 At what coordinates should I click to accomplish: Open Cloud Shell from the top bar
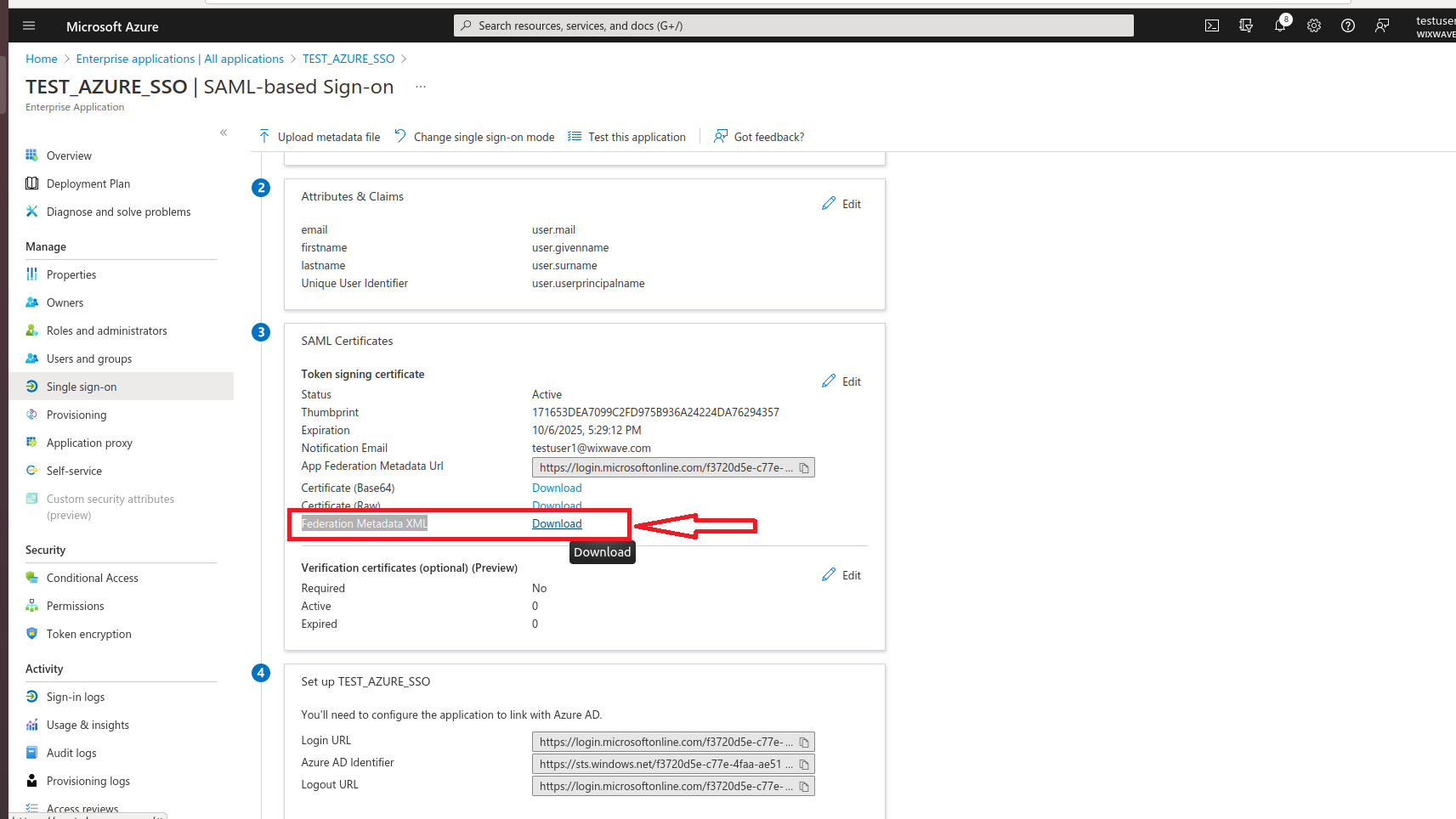point(1212,25)
